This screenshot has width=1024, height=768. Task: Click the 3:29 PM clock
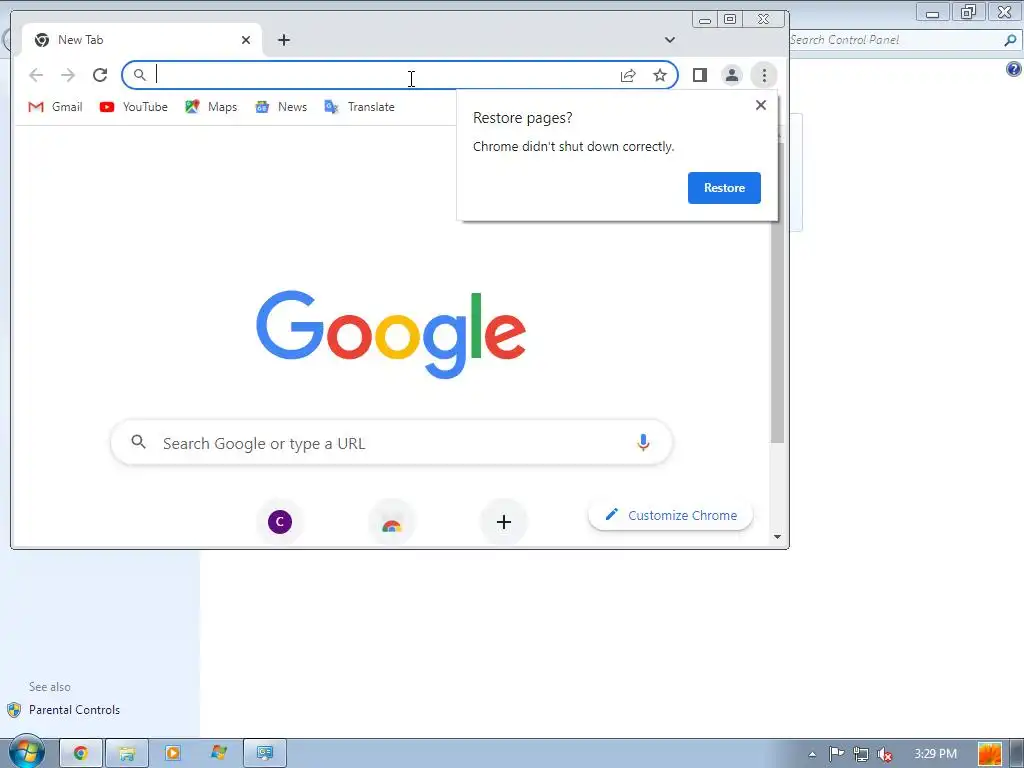tap(935, 754)
